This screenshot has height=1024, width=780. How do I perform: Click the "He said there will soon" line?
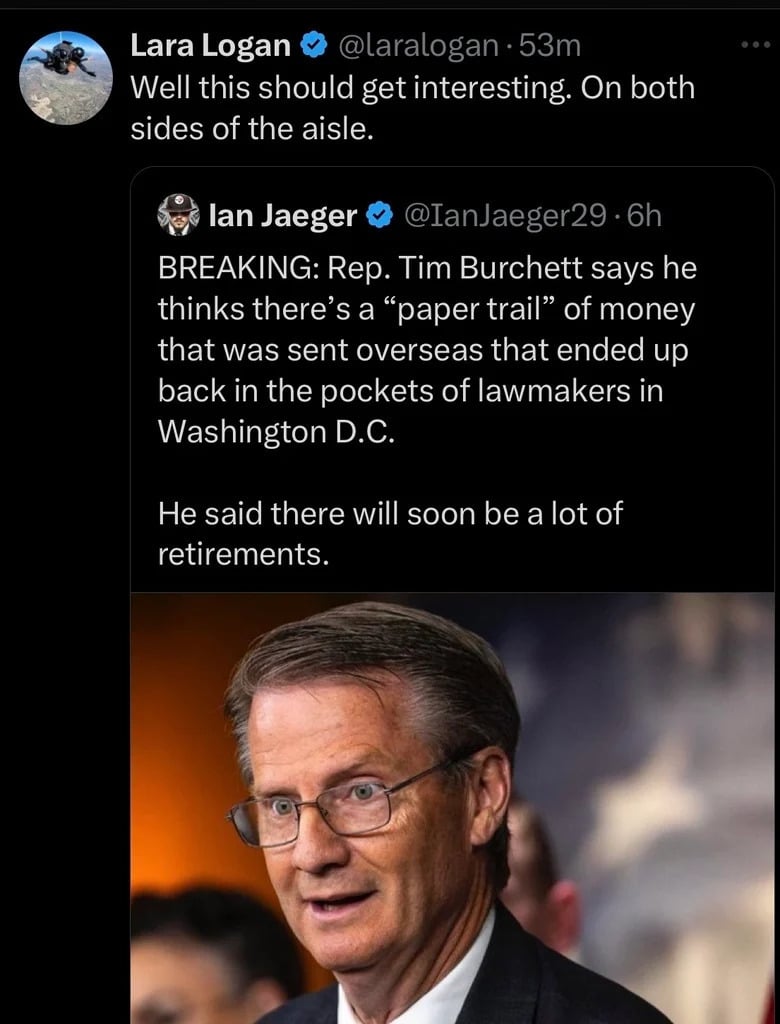coord(390,514)
